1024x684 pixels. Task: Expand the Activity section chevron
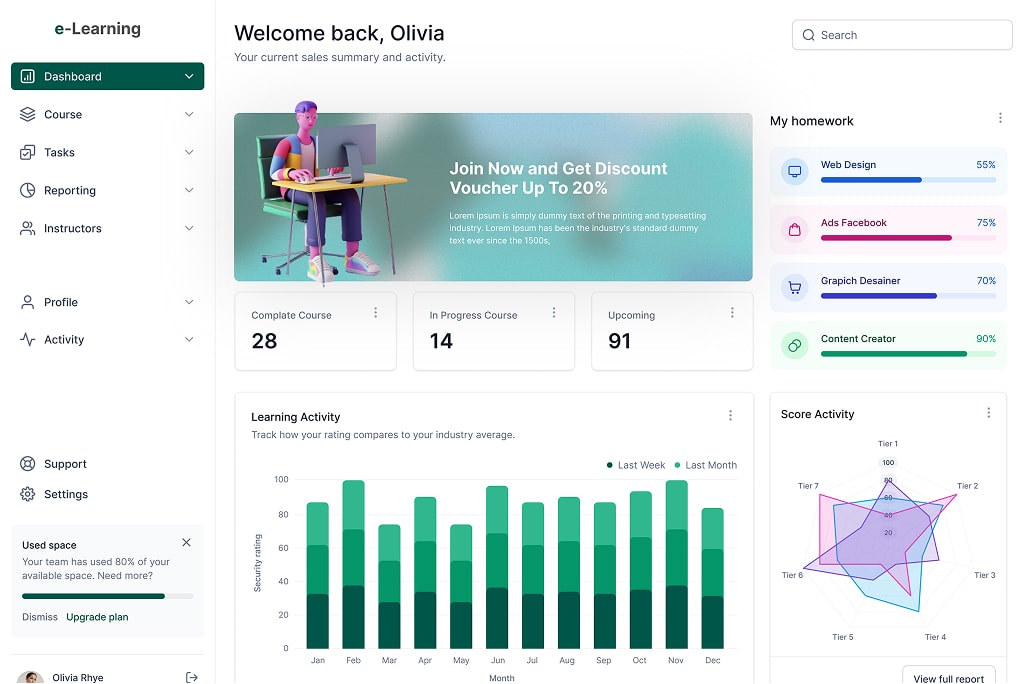point(189,340)
